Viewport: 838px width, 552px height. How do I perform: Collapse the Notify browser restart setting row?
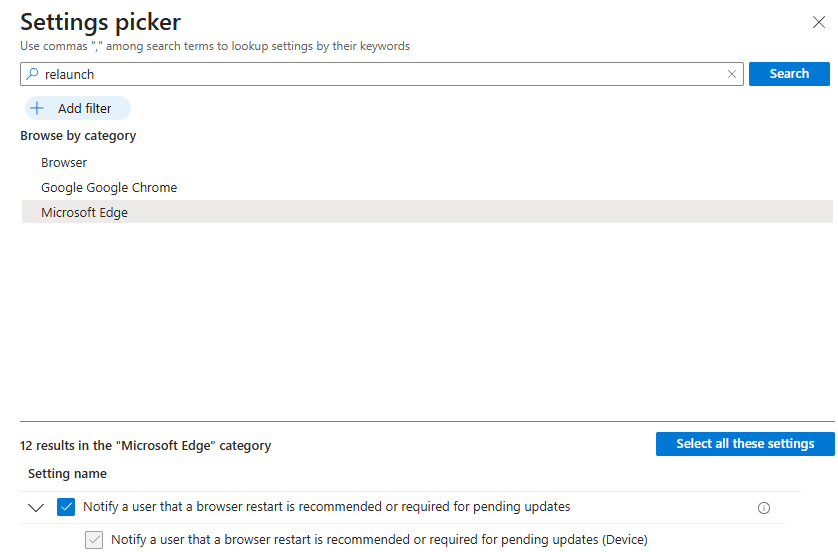tap(36, 508)
